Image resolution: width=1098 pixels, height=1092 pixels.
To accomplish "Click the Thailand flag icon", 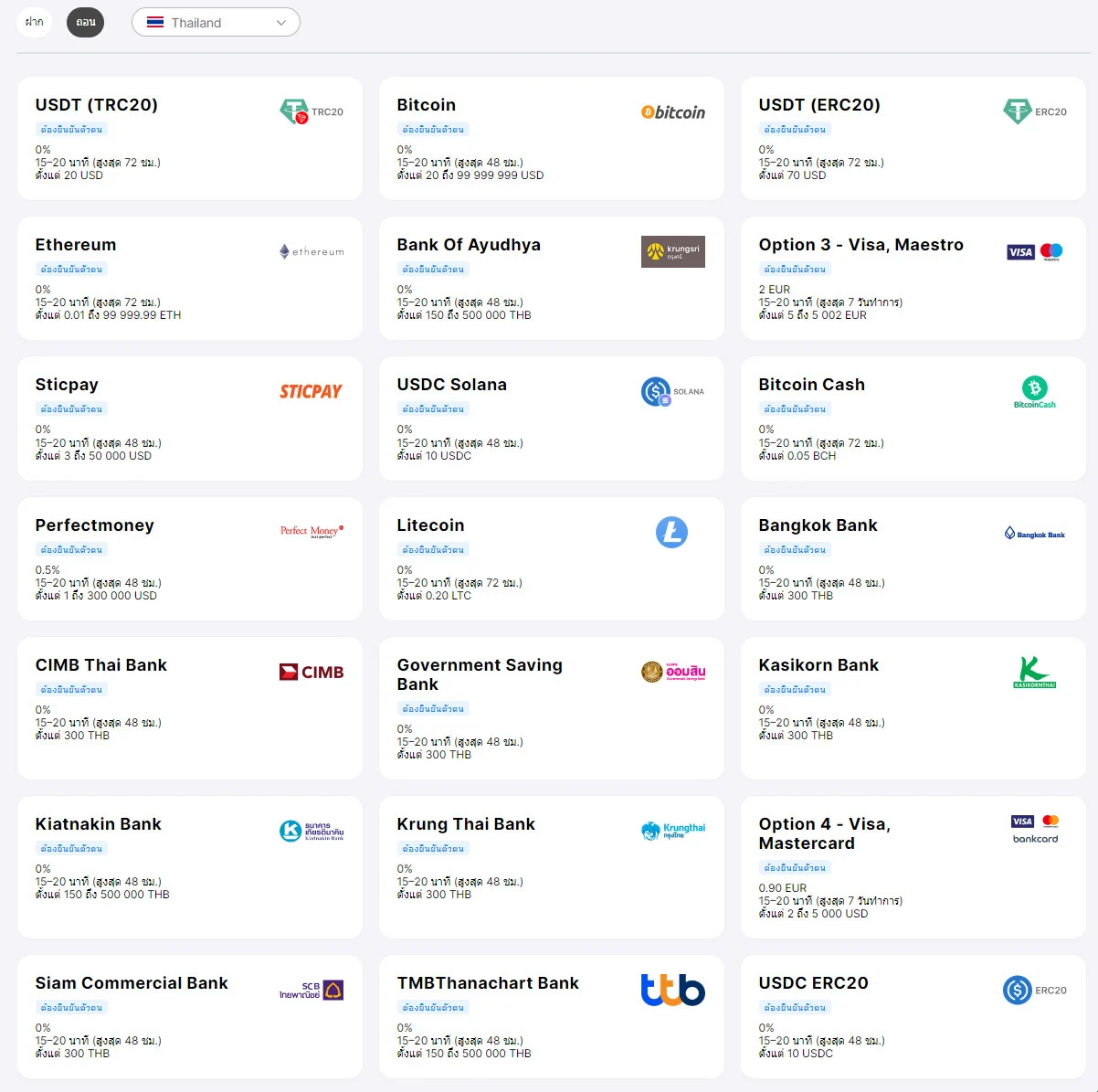I will [155, 22].
